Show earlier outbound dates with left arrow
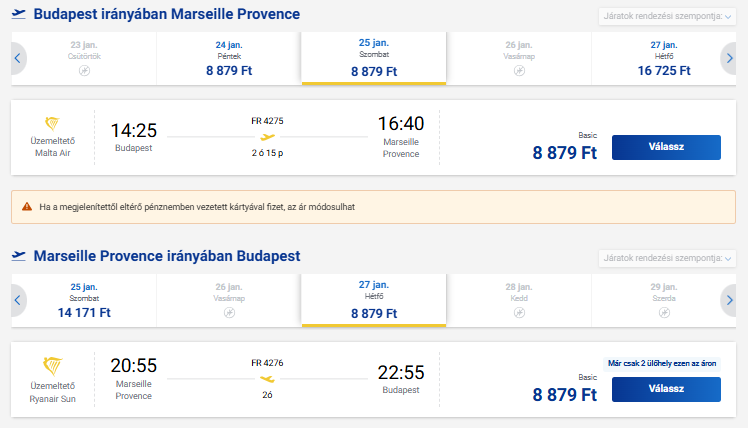This screenshot has height=428, width=748. 18,58
